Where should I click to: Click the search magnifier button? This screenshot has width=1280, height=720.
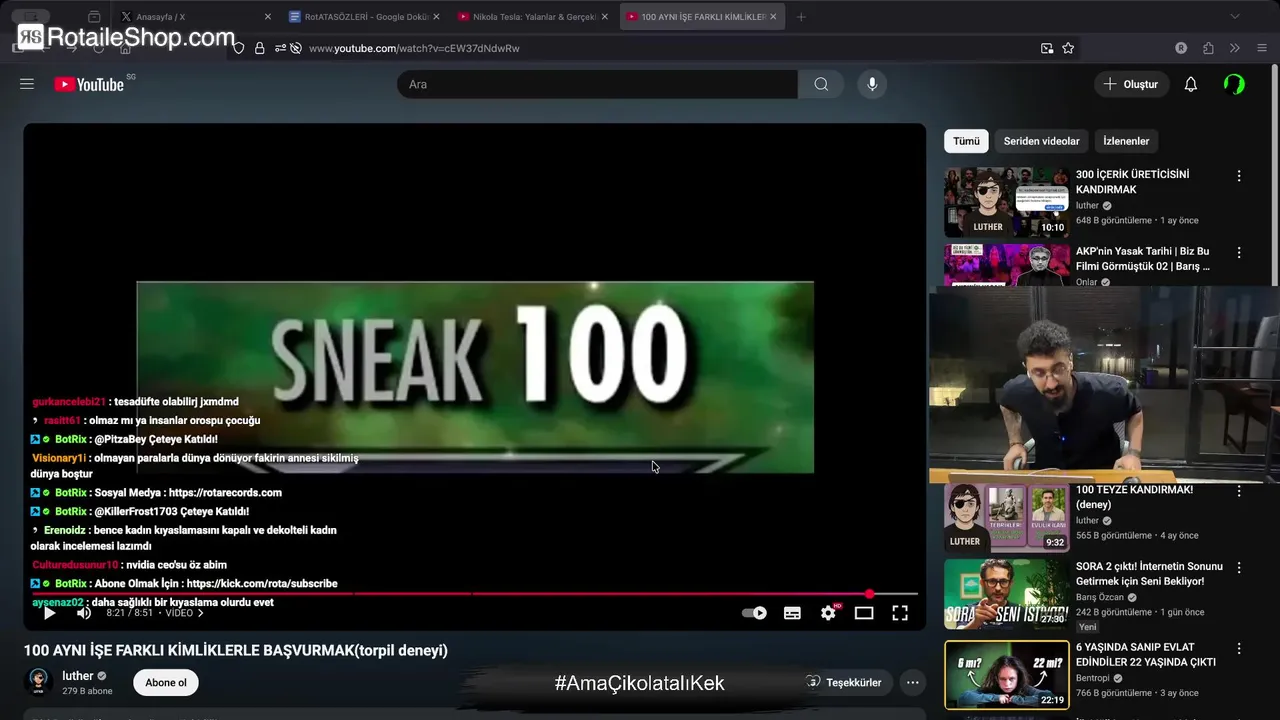coord(821,84)
